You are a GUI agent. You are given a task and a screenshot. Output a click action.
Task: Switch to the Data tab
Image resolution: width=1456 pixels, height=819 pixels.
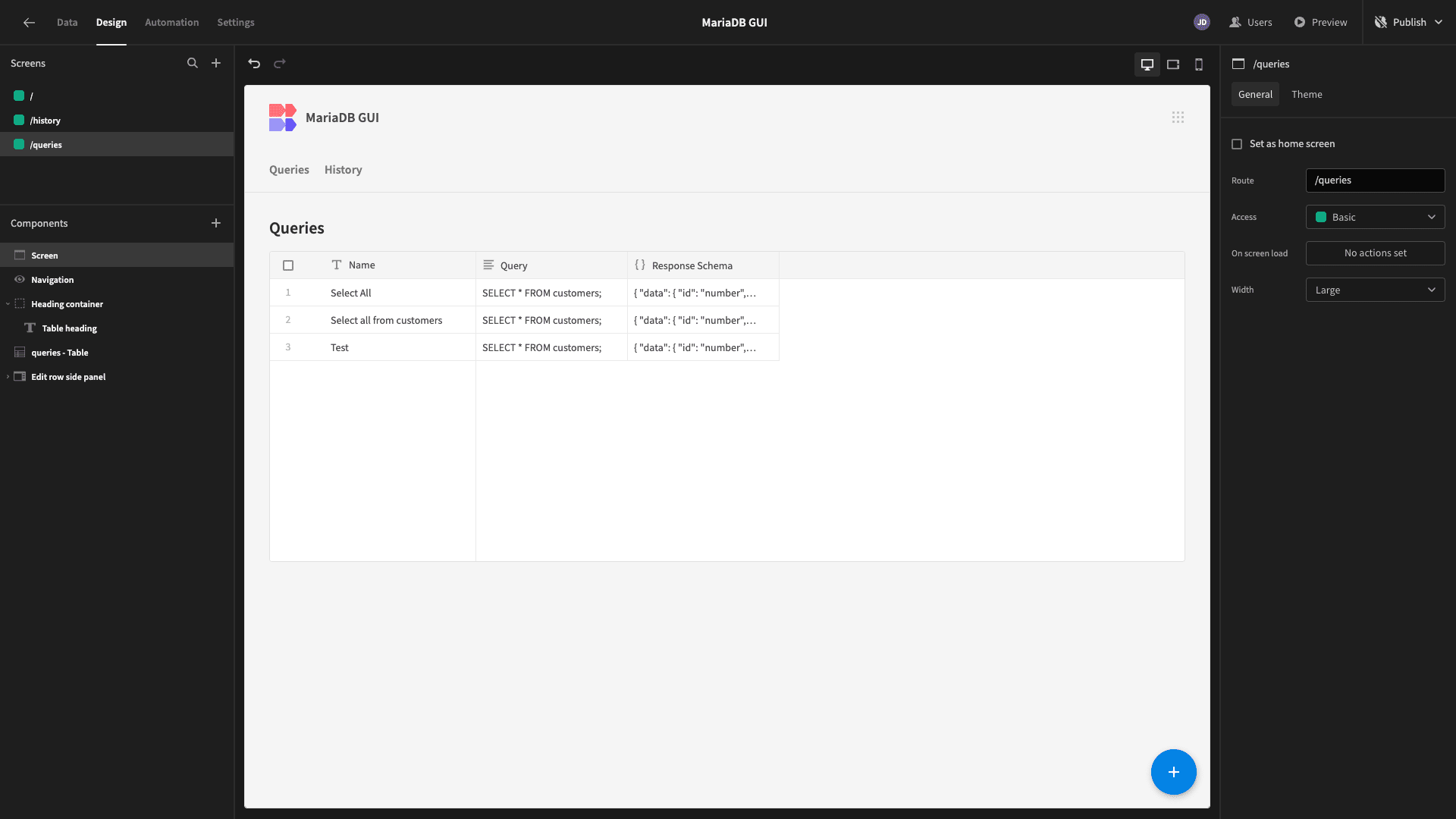pyautogui.click(x=67, y=23)
